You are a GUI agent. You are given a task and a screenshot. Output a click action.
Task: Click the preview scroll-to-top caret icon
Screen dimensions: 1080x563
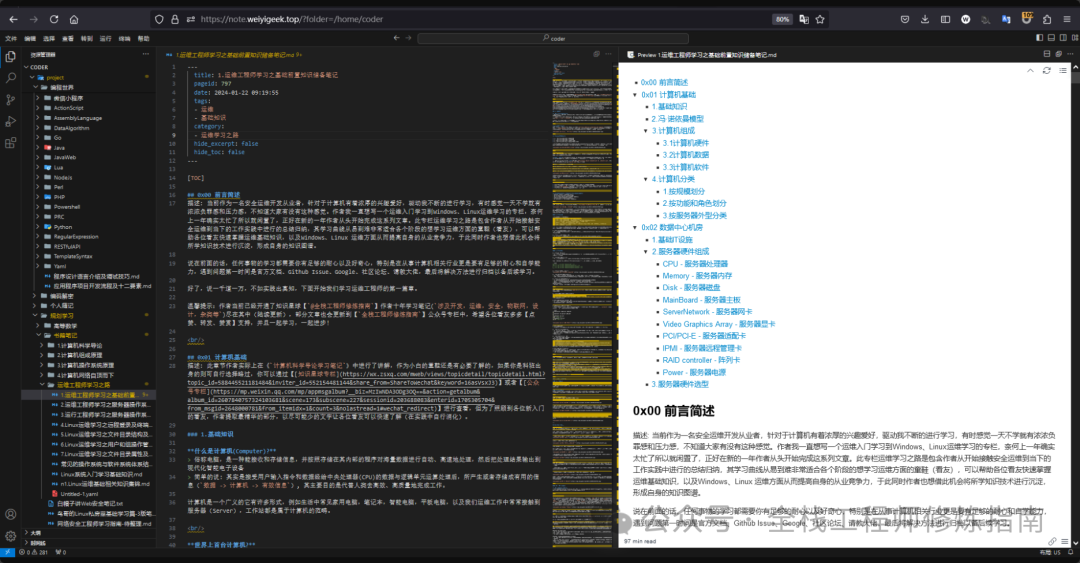[x=1030, y=70]
